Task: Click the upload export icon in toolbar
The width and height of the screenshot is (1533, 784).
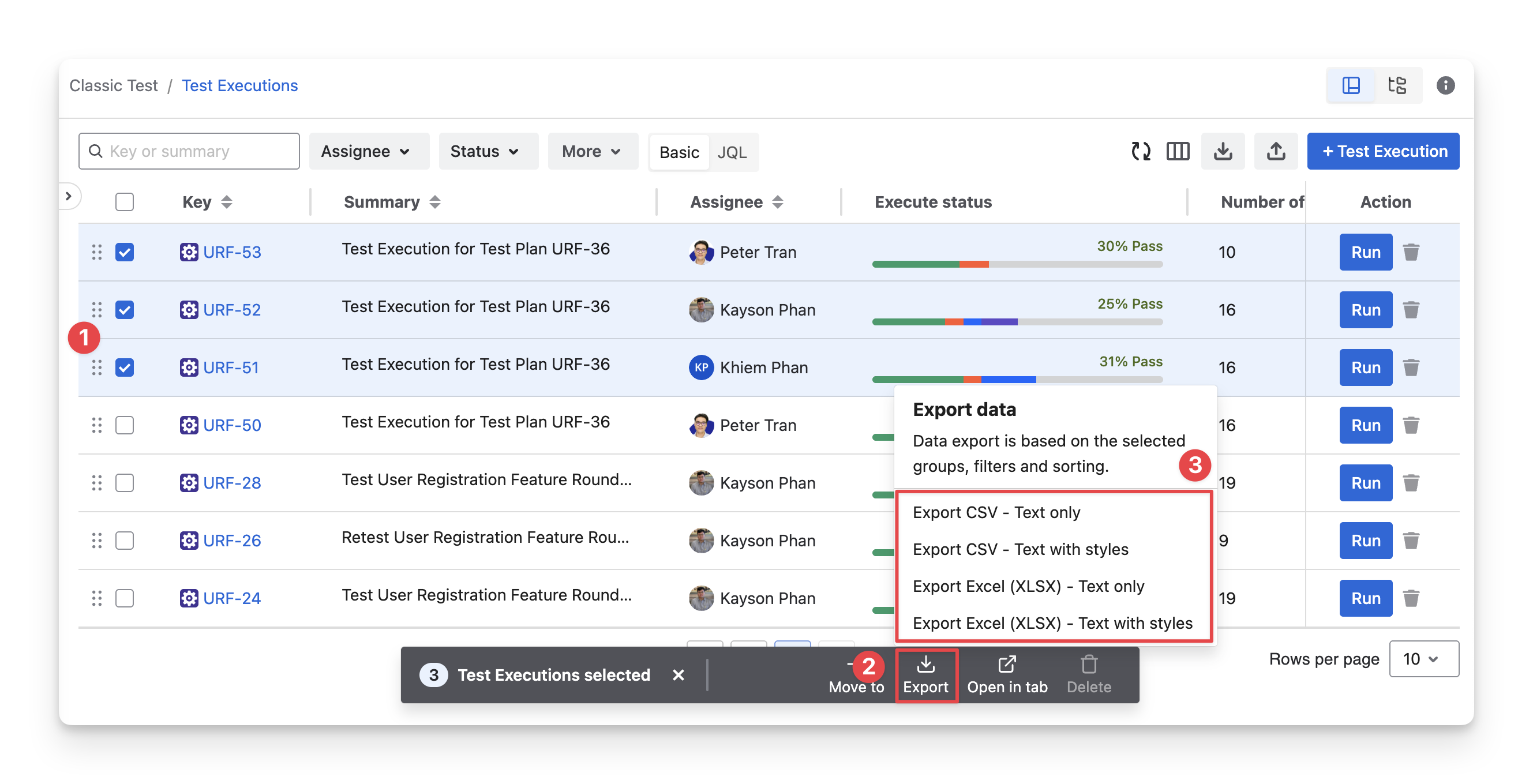Action: click(x=1275, y=151)
